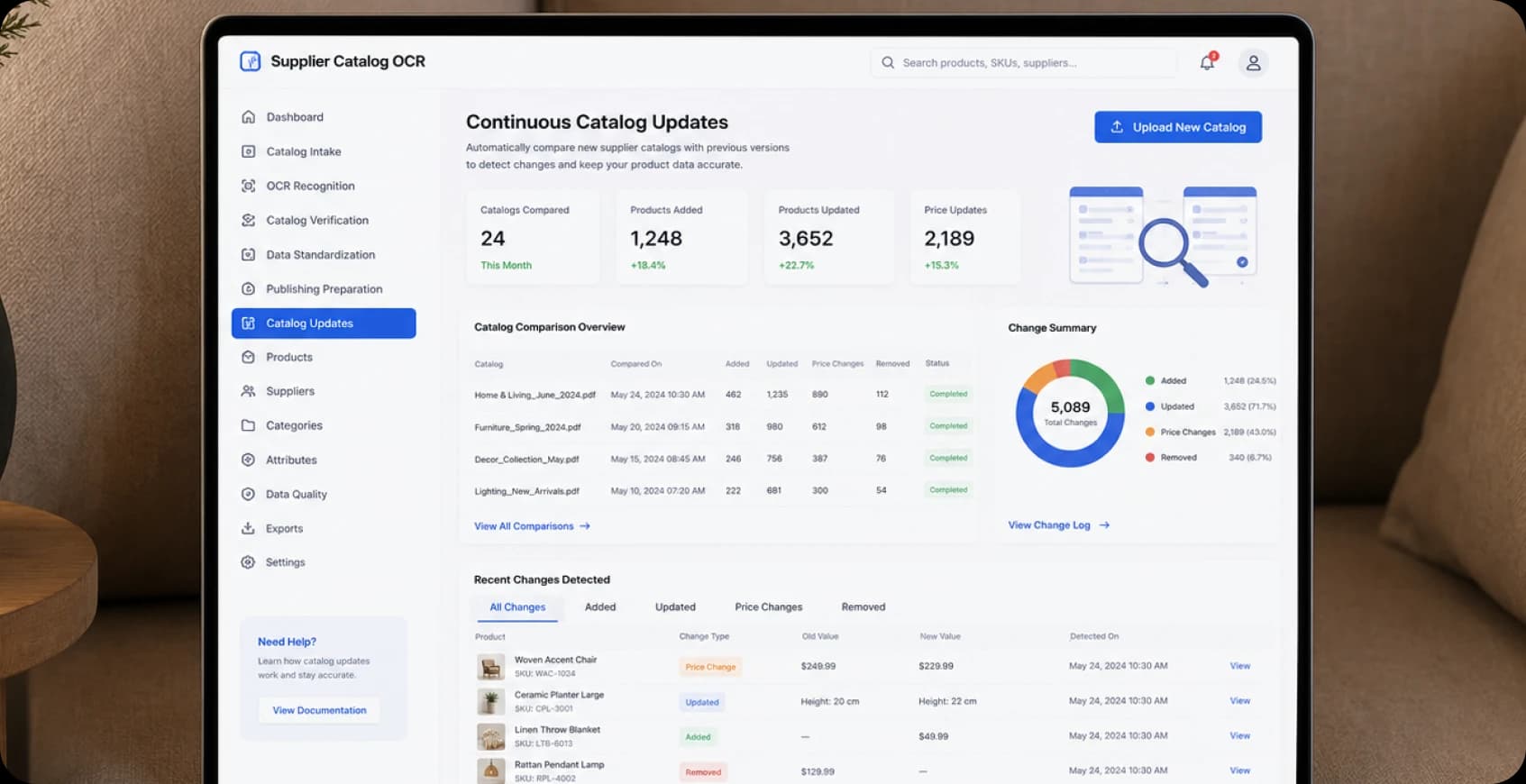
Task: Switch to the All Changes tab
Action: click(x=517, y=607)
